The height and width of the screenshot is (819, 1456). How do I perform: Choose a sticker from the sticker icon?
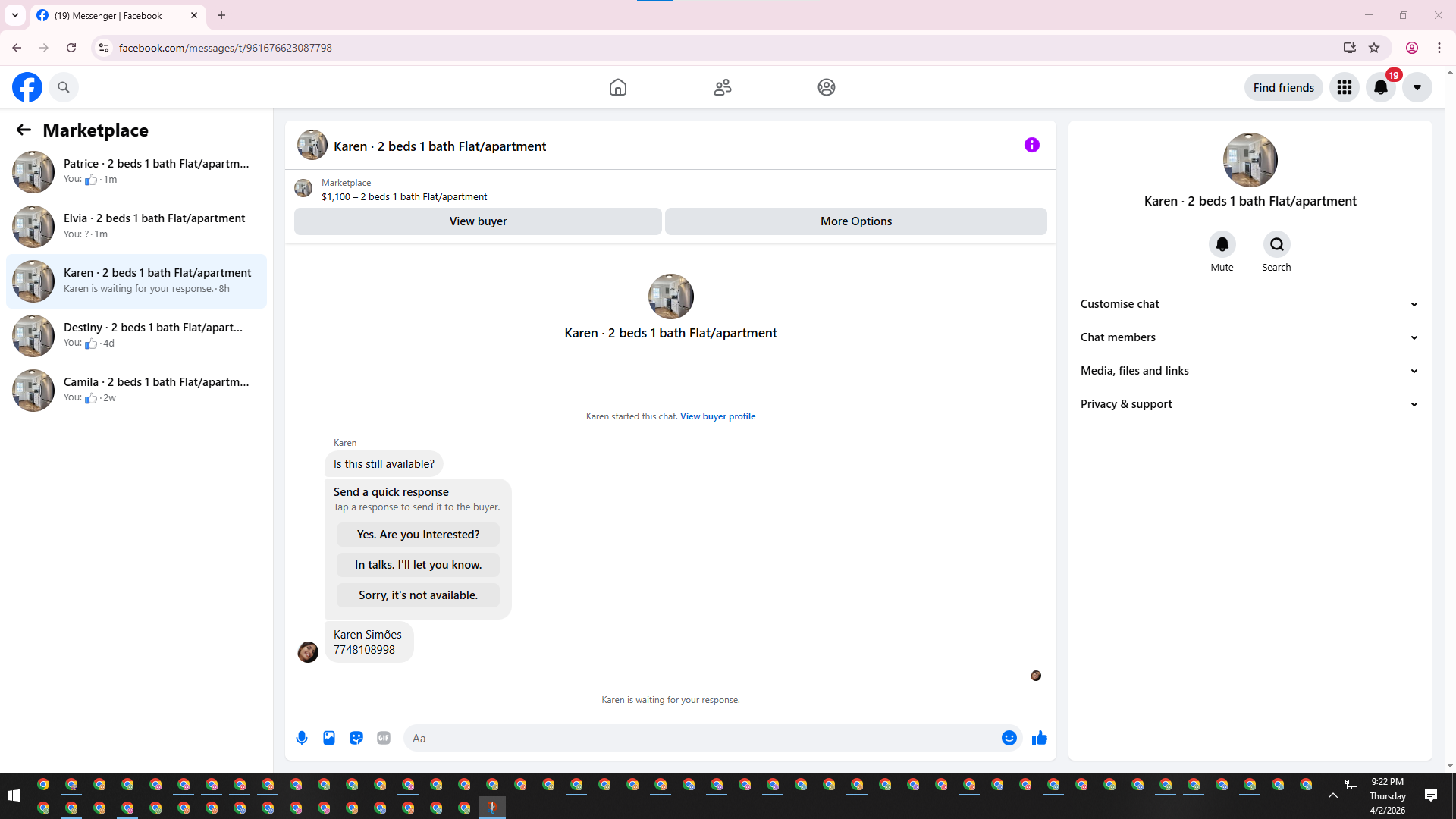(356, 738)
